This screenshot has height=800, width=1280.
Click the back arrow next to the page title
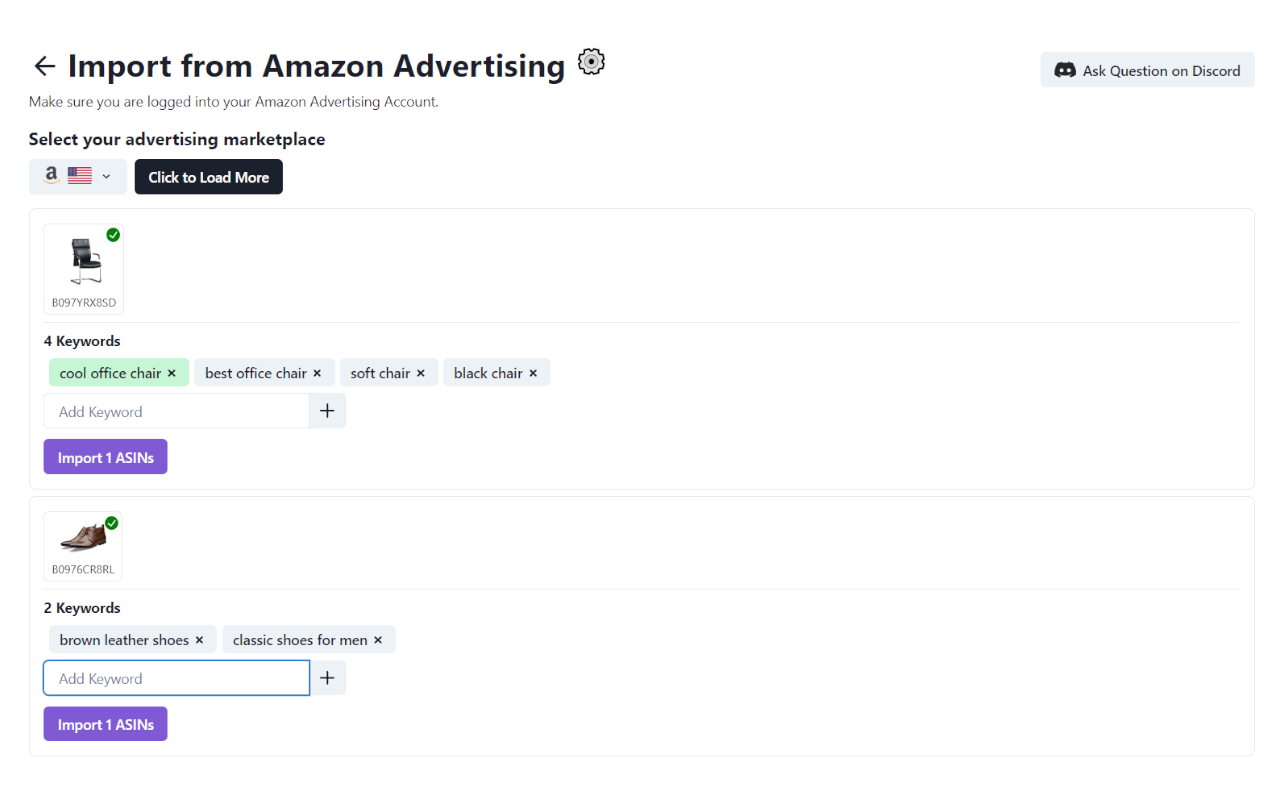[44, 66]
